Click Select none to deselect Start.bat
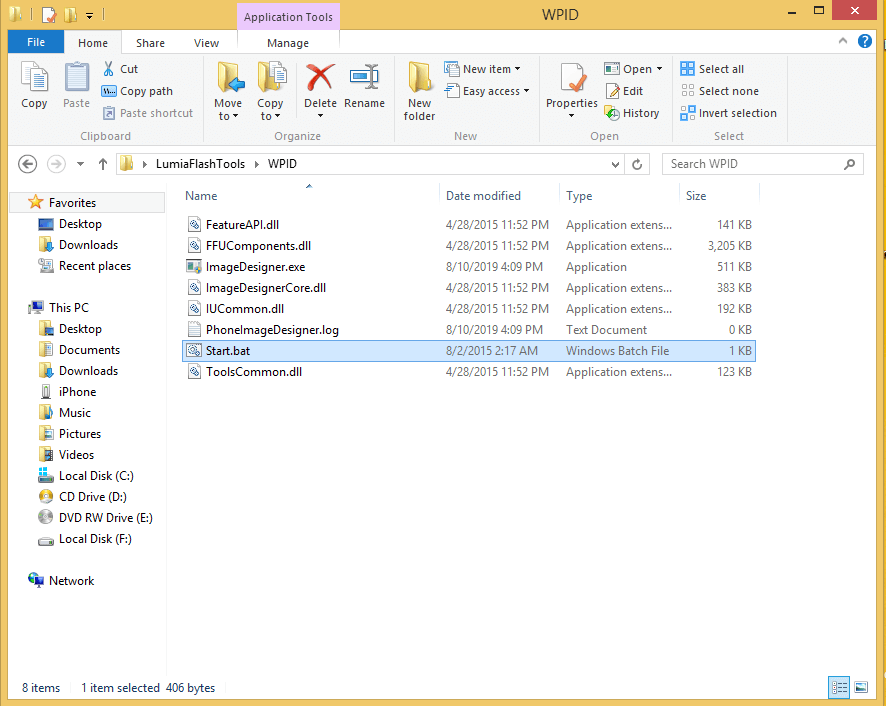 (720, 91)
